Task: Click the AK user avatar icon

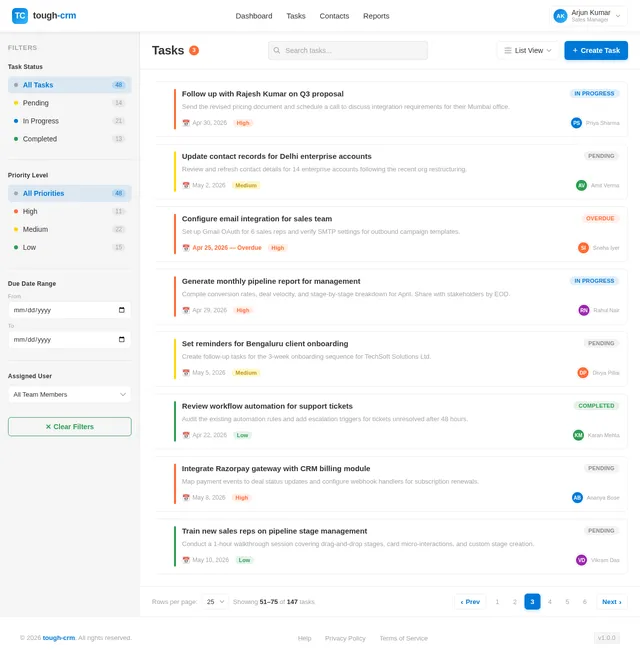Action: click(560, 16)
